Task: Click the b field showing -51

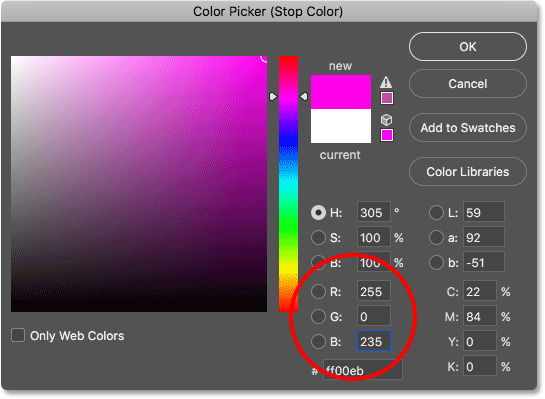Action: point(483,262)
